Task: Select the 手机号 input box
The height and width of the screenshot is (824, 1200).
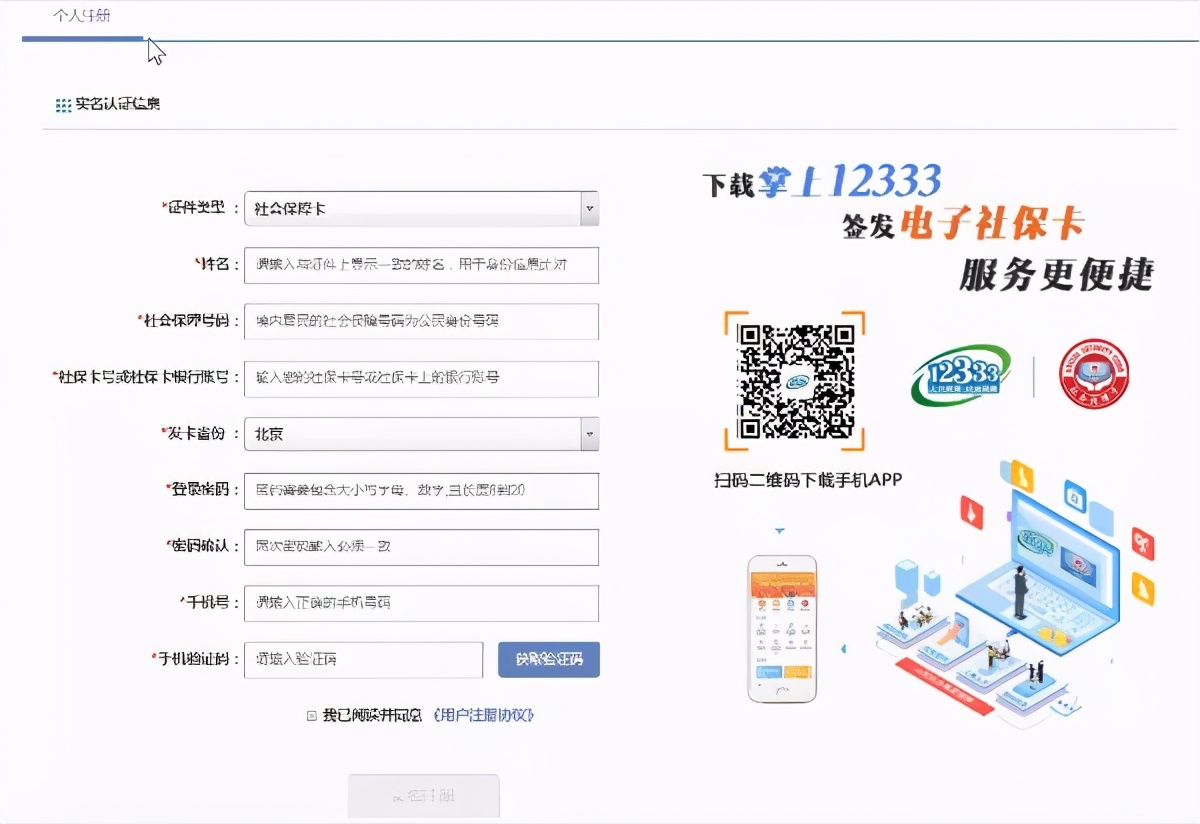Action: click(421, 603)
